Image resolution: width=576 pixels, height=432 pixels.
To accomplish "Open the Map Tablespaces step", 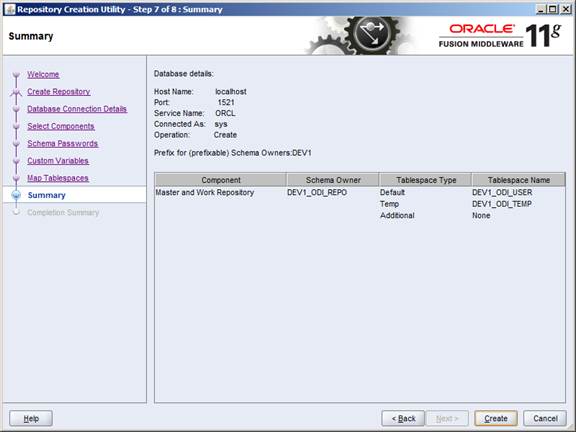I will [x=58, y=178].
